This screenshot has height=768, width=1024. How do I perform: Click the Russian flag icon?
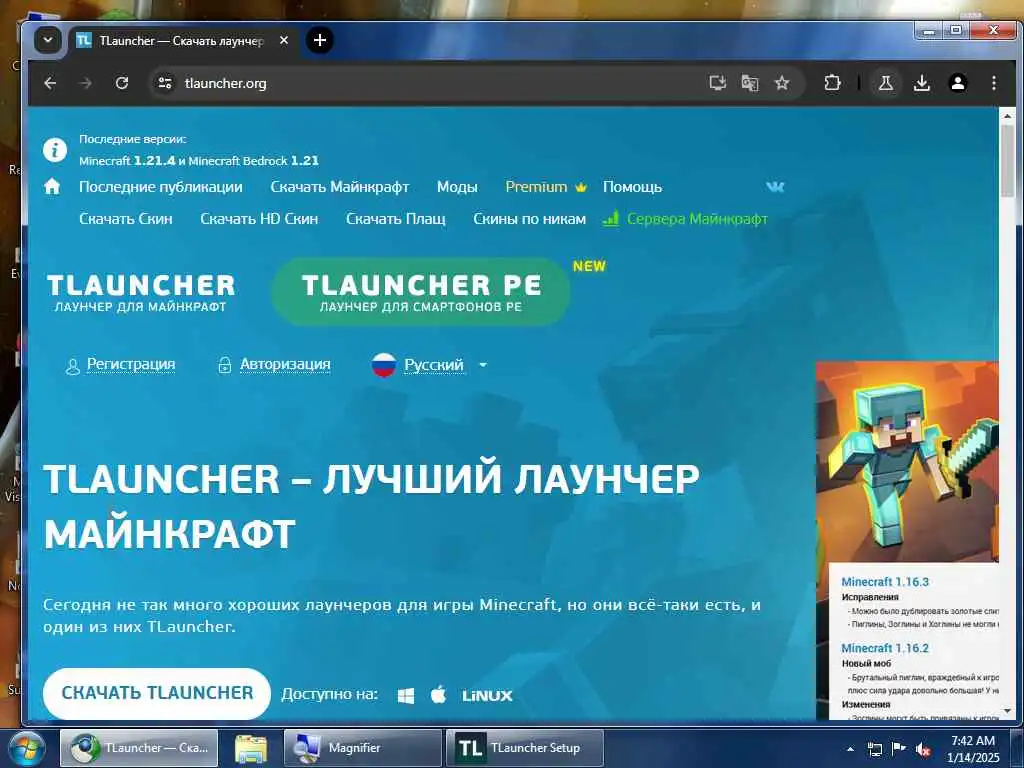pos(384,365)
